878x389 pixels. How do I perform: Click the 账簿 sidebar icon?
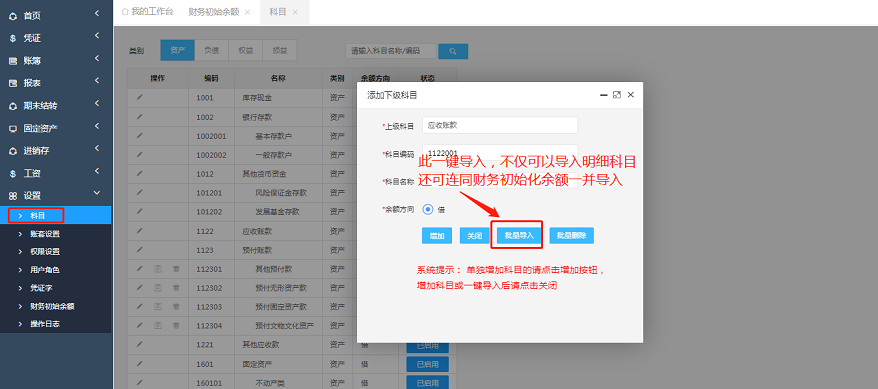tap(12, 61)
